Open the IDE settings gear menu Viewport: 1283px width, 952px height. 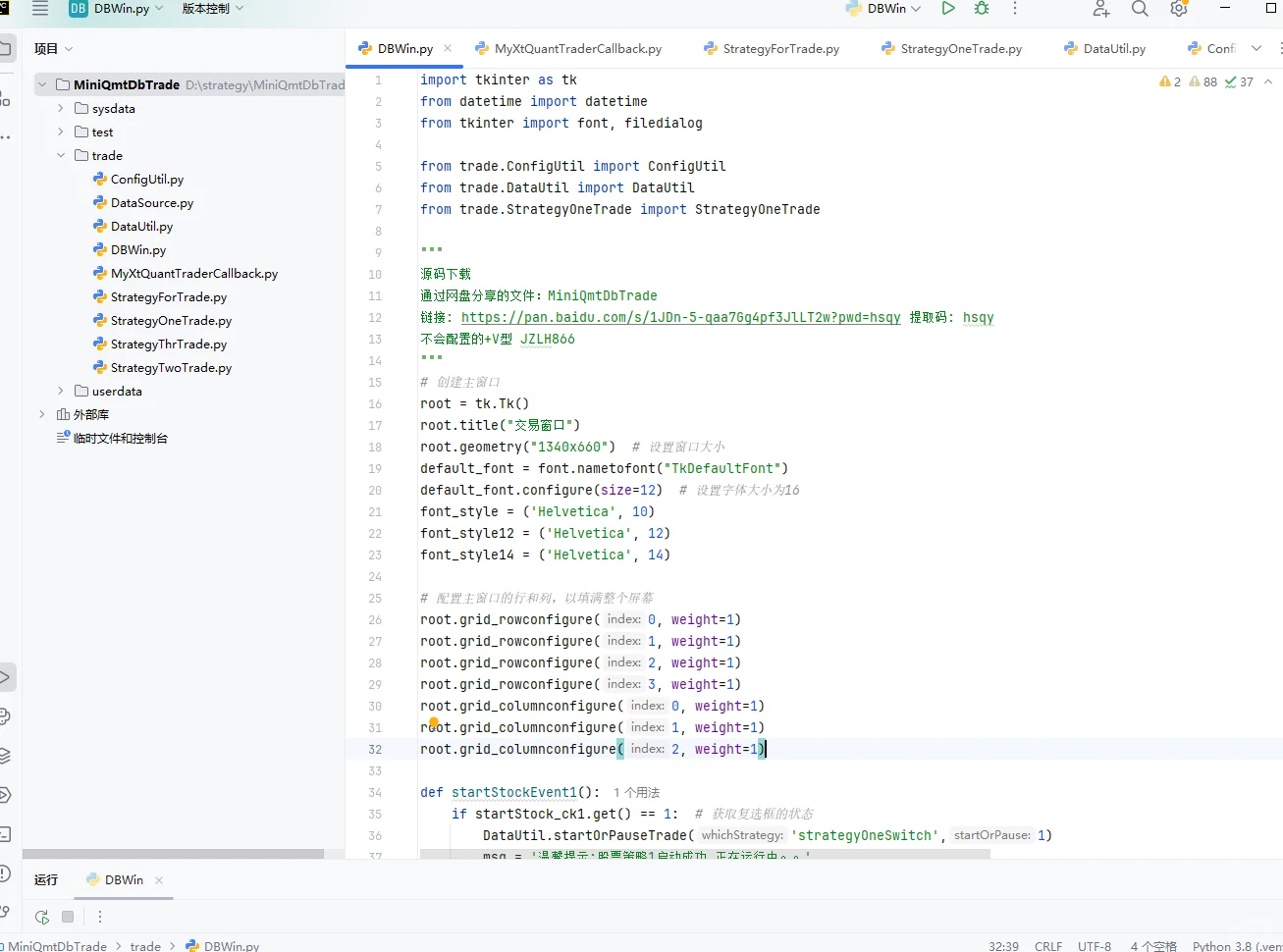[1179, 9]
